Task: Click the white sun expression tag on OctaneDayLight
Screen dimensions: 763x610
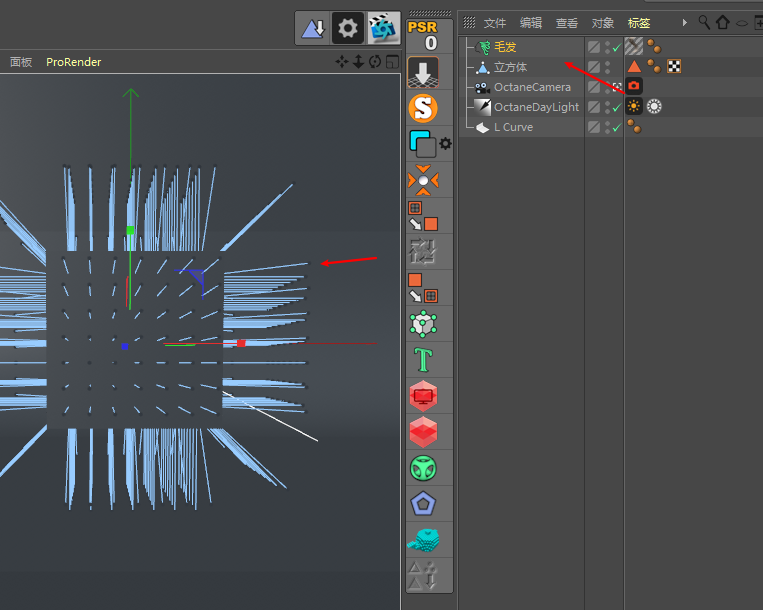Action: pyautogui.click(x=654, y=107)
